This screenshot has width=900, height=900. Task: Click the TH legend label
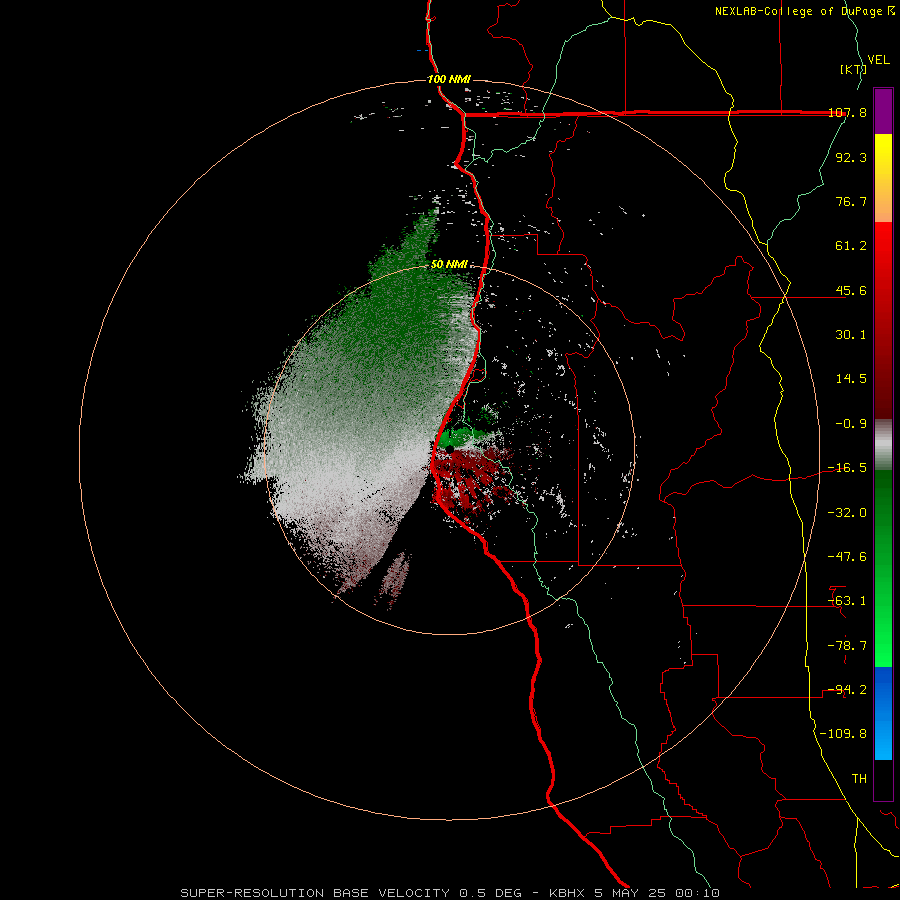coord(859,778)
